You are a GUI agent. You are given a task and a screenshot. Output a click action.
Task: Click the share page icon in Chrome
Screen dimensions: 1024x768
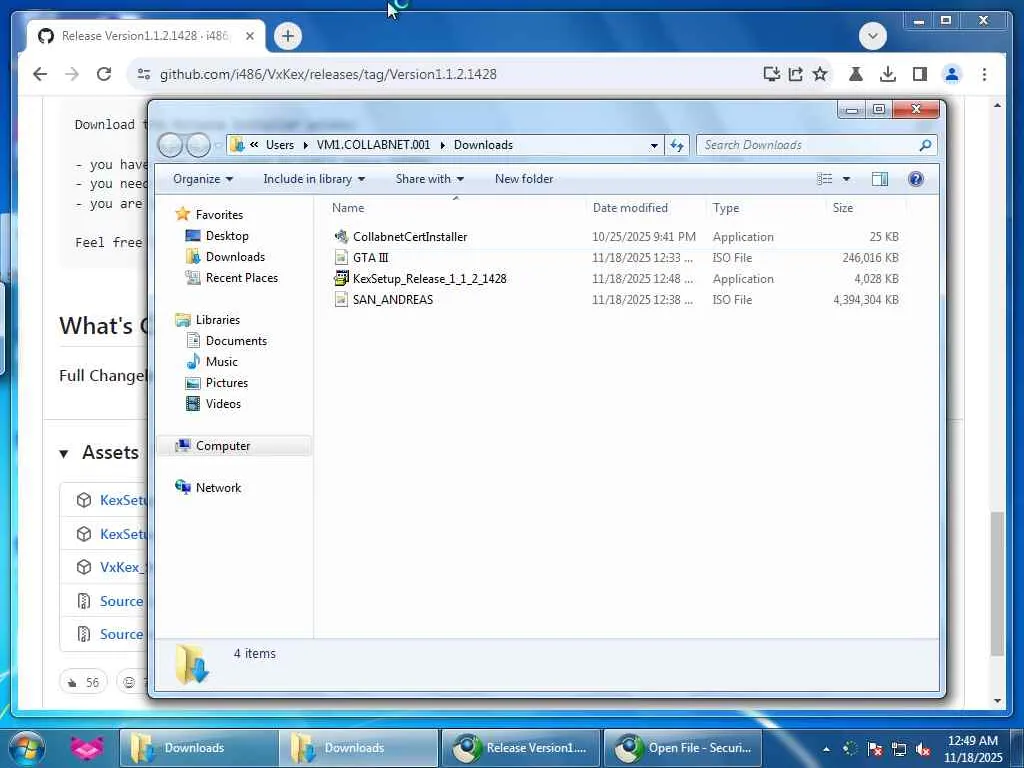[x=795, y=74]
